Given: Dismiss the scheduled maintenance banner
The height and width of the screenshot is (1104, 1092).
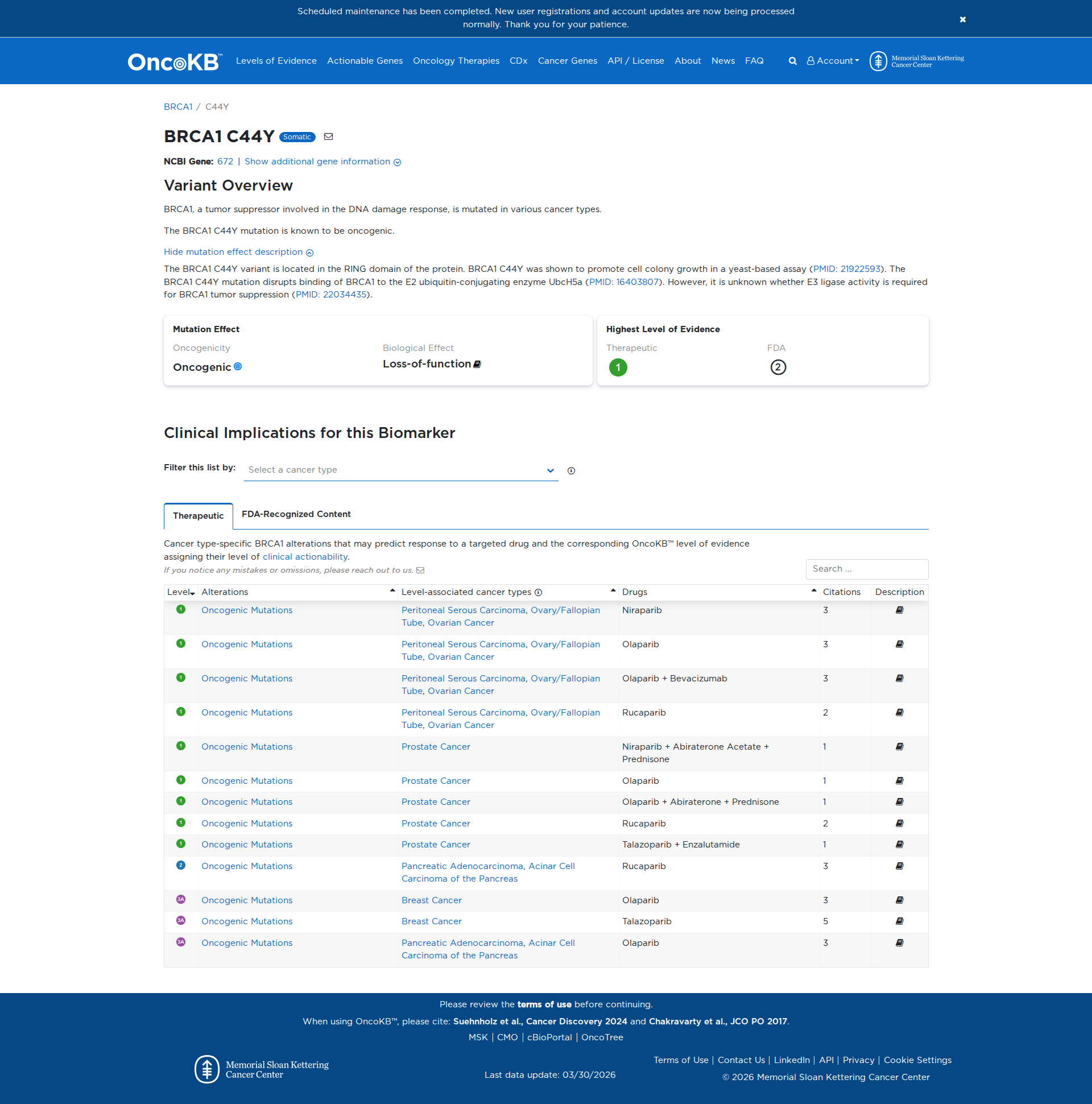Looking at the screenshot, I should click(963, 19).
